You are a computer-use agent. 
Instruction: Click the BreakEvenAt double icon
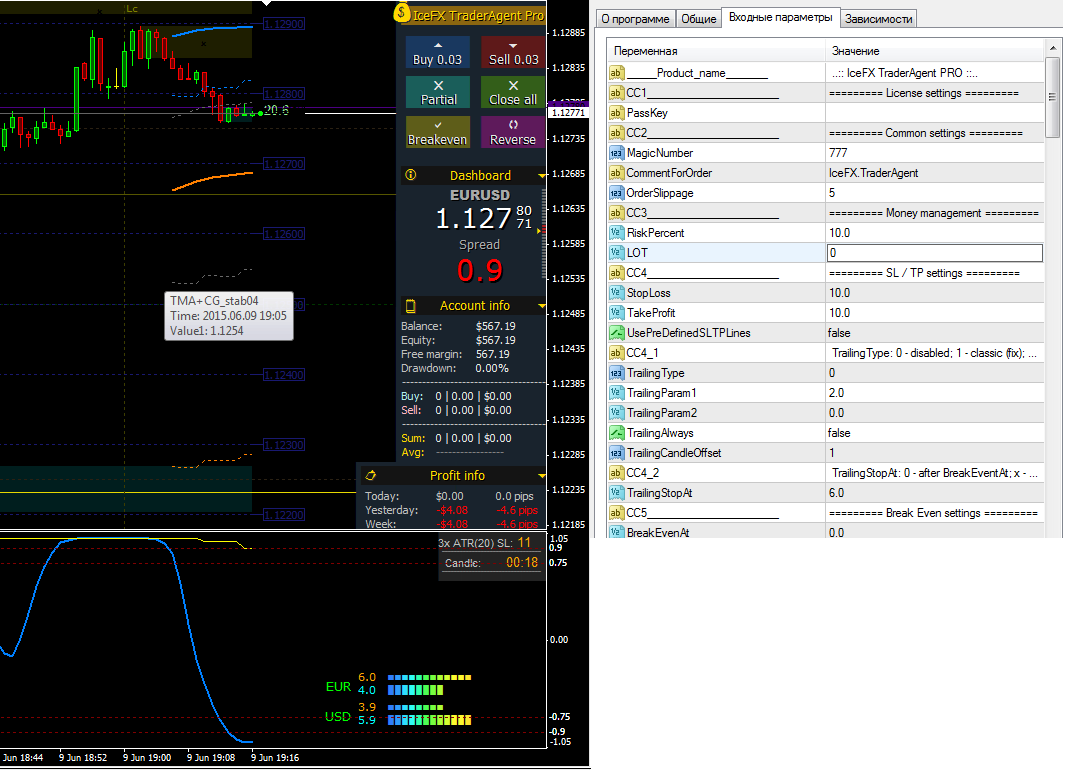tap(616, 532)
